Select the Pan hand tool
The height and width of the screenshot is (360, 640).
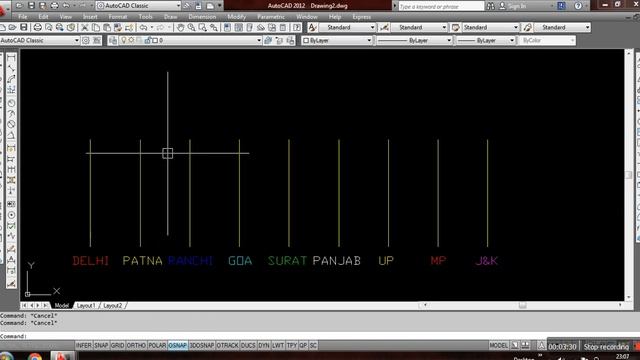pos(180,27)
